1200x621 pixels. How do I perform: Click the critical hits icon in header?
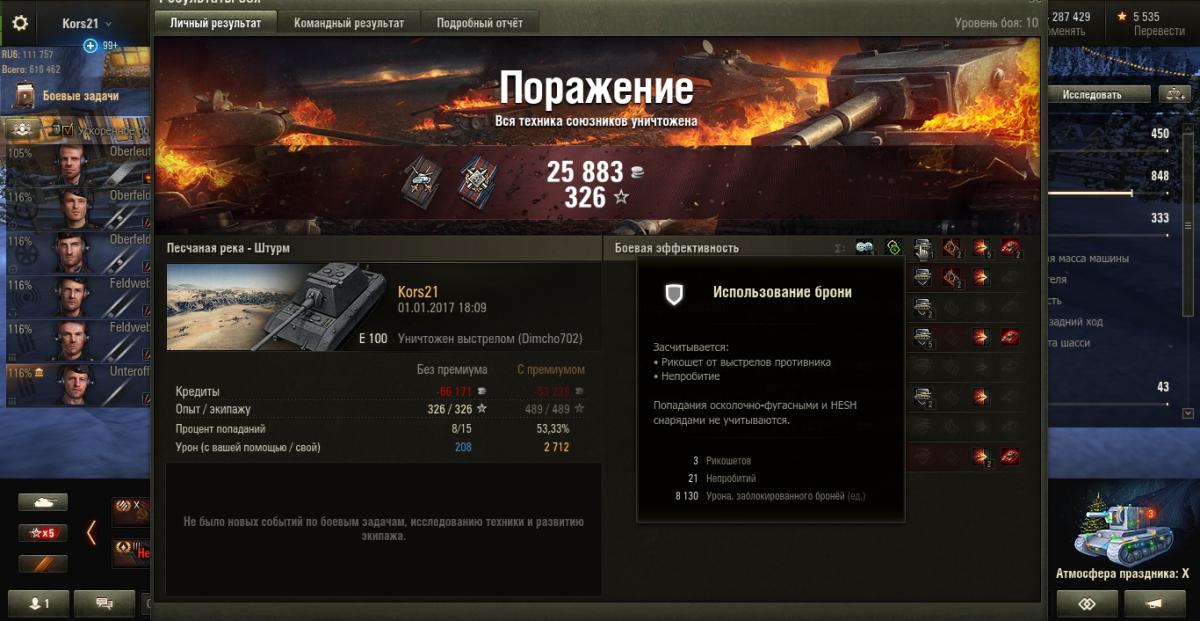(x=951, y=248)
